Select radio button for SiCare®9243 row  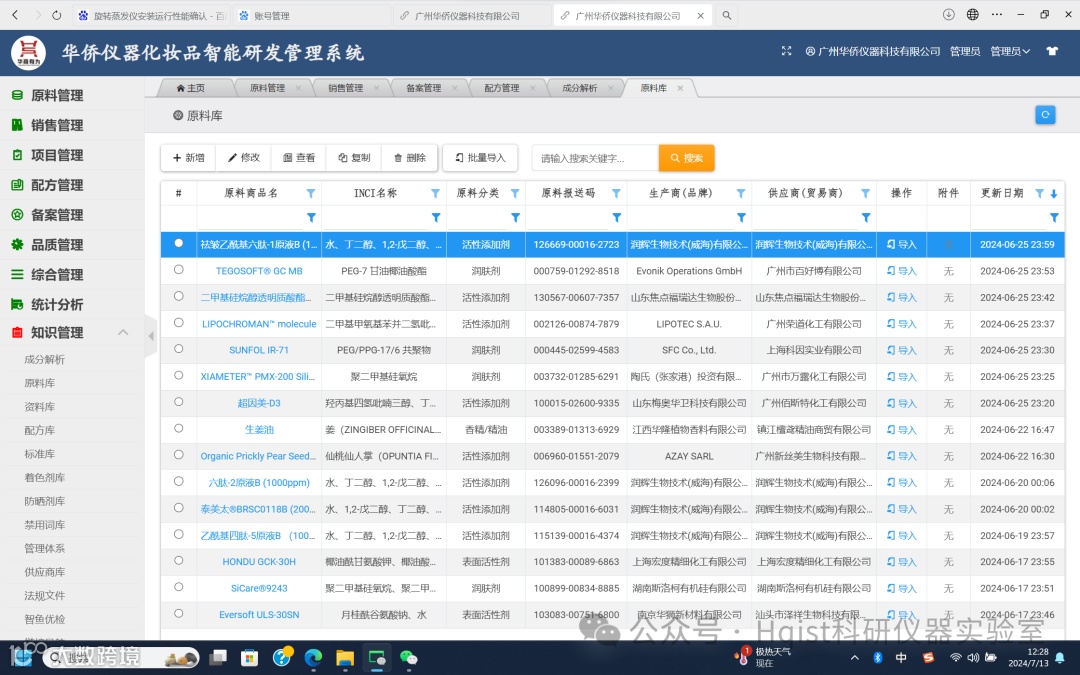(178, 588)
